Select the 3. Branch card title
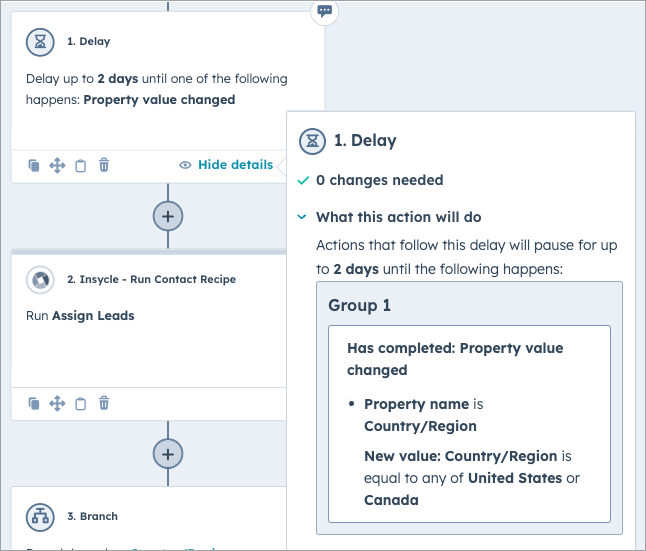646x551 pixels. (x=93, y=516)
